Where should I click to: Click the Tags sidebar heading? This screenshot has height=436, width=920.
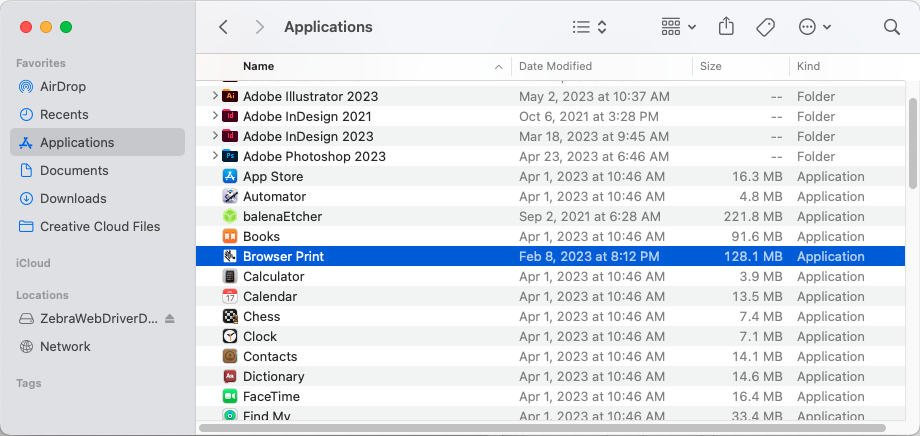(29, 383)
